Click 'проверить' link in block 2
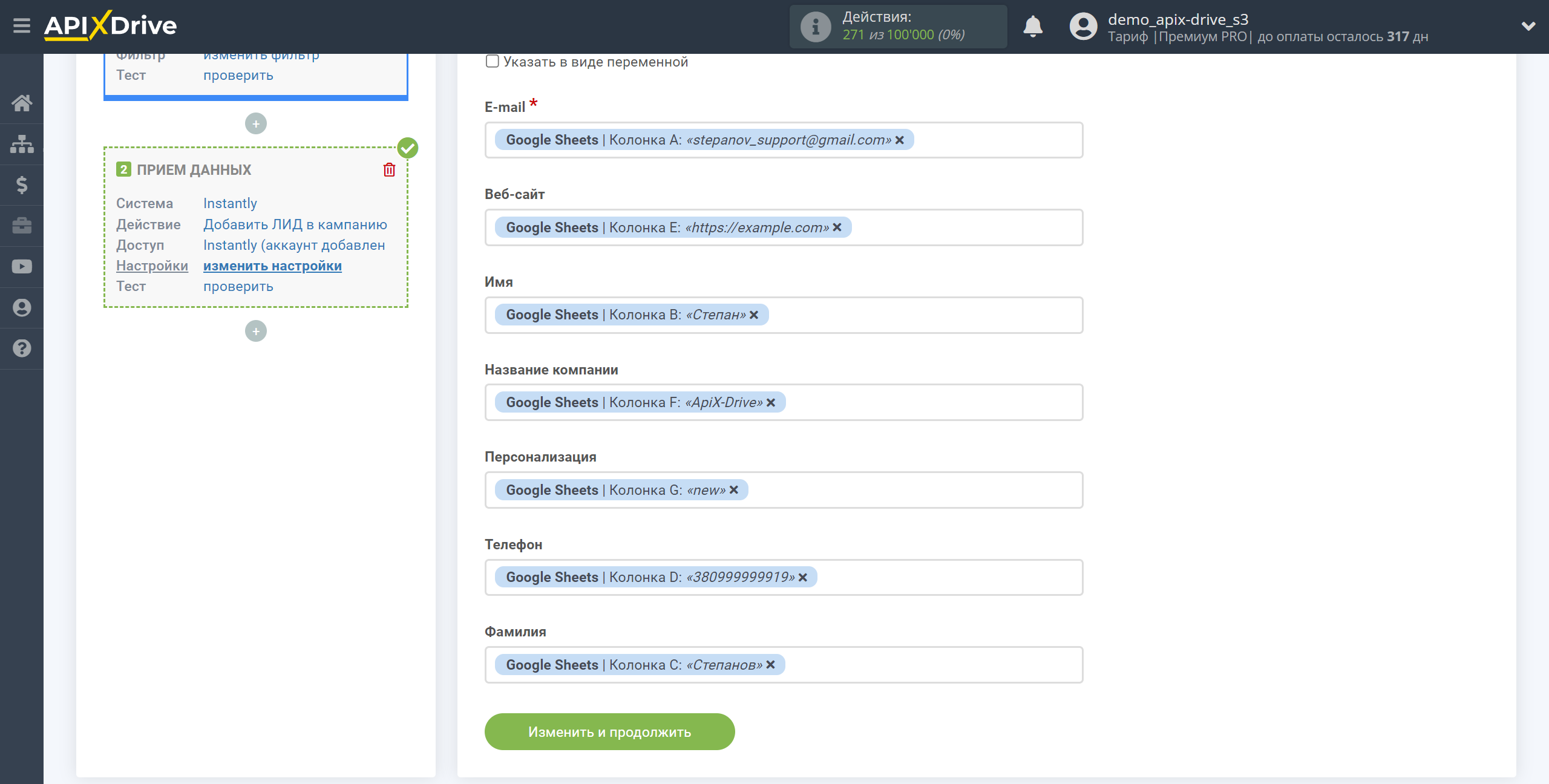 click(238, 287)
